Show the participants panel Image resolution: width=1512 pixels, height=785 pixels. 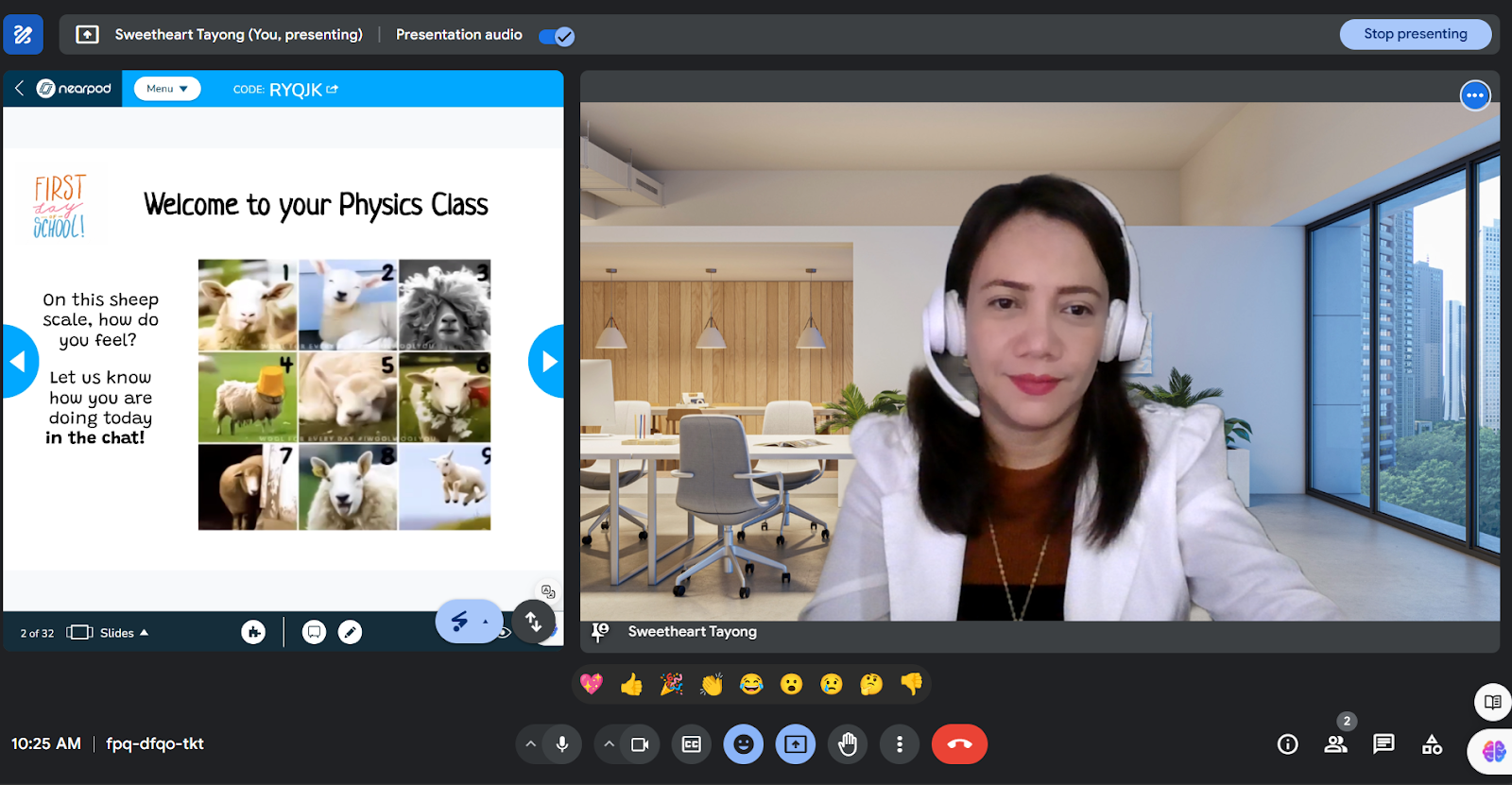(x=1335, y=744)
